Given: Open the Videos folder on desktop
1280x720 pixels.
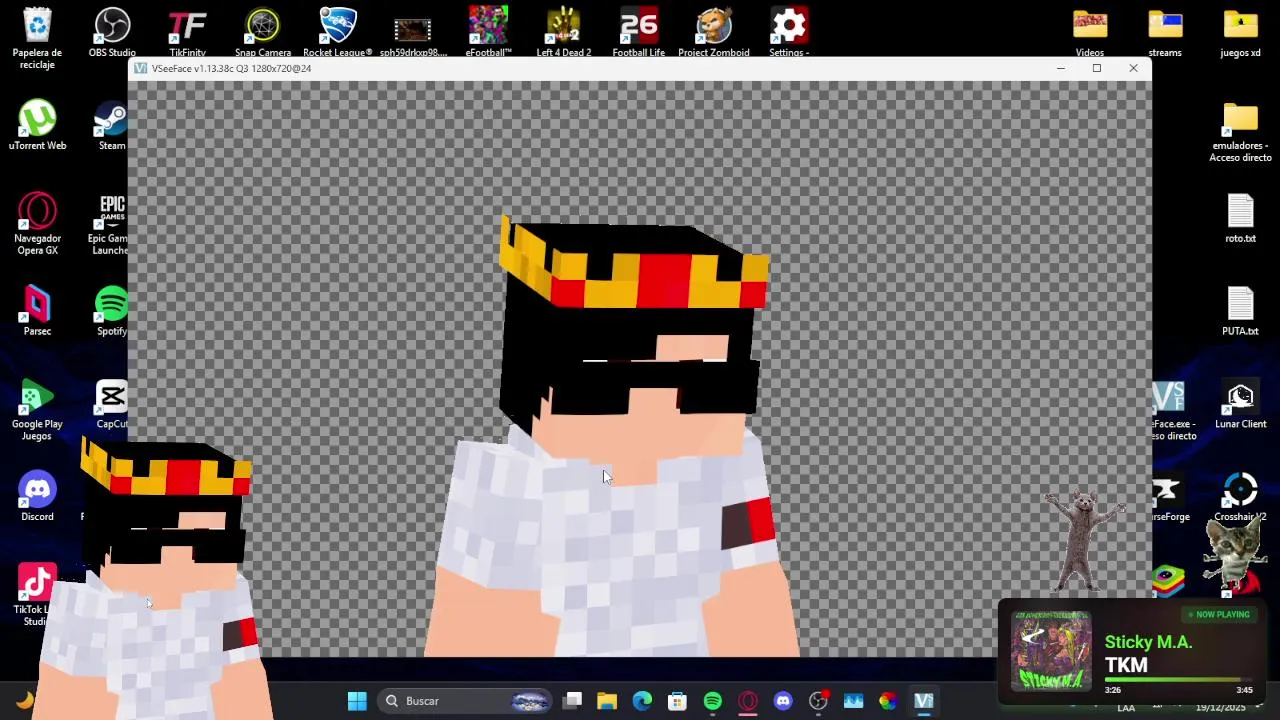Looking at the screenshot, I should (1090, 33).
